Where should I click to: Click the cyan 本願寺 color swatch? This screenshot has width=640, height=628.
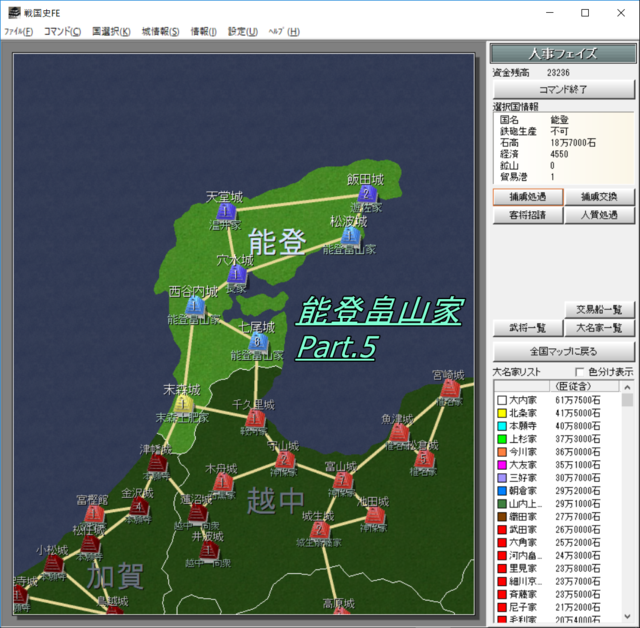[502, 426]
